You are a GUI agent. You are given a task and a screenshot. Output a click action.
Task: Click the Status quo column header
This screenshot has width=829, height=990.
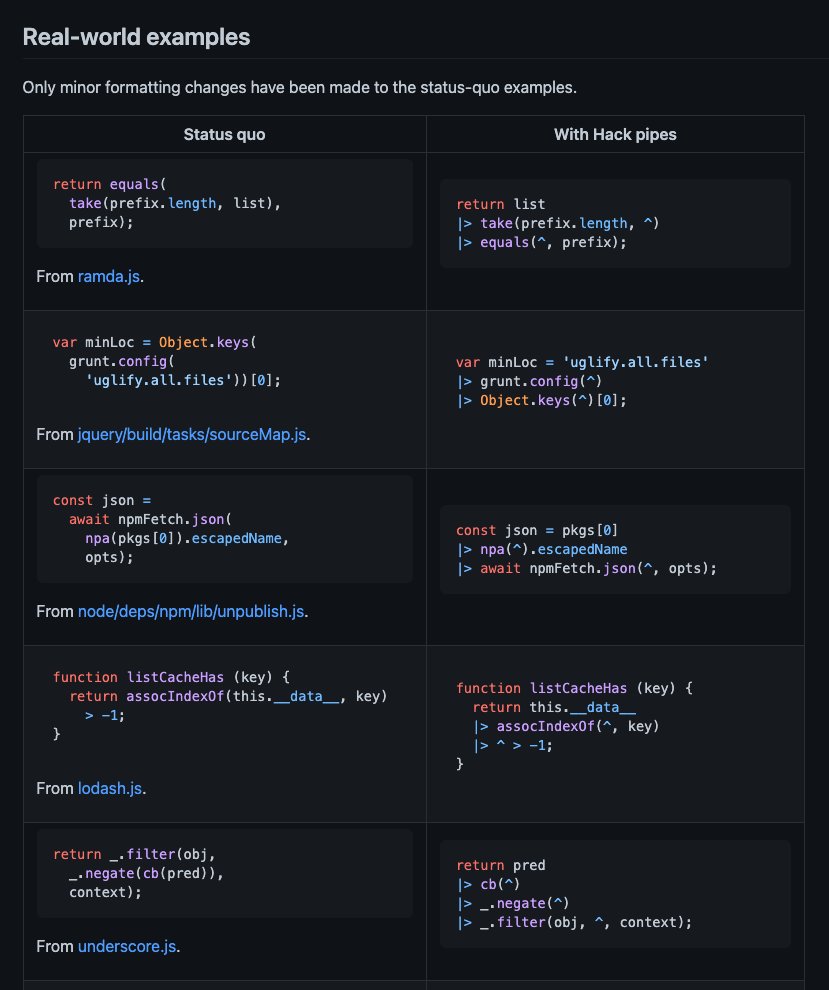pyautogui.click(x=224, y=134)
